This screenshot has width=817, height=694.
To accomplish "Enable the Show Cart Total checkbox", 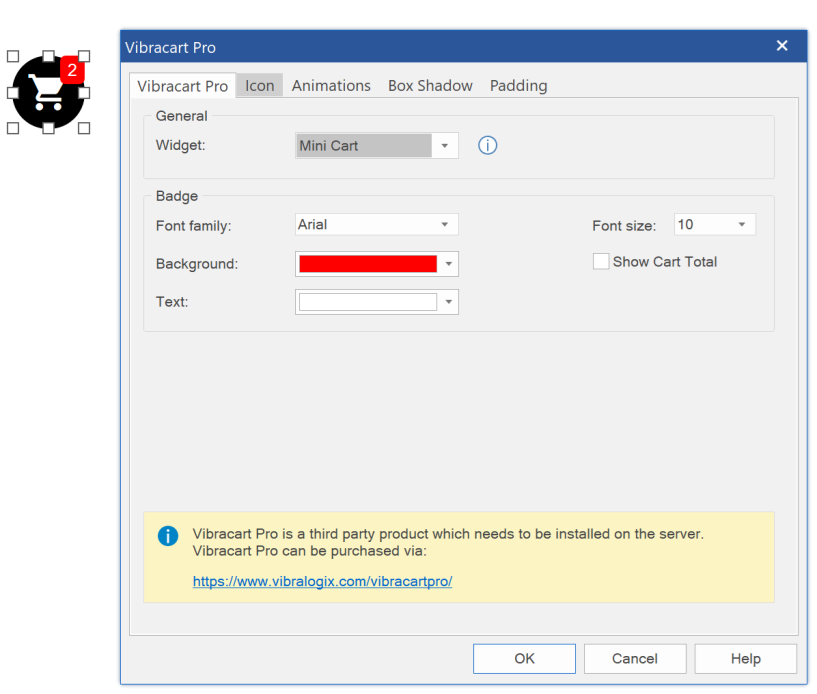I will (601, 262).
